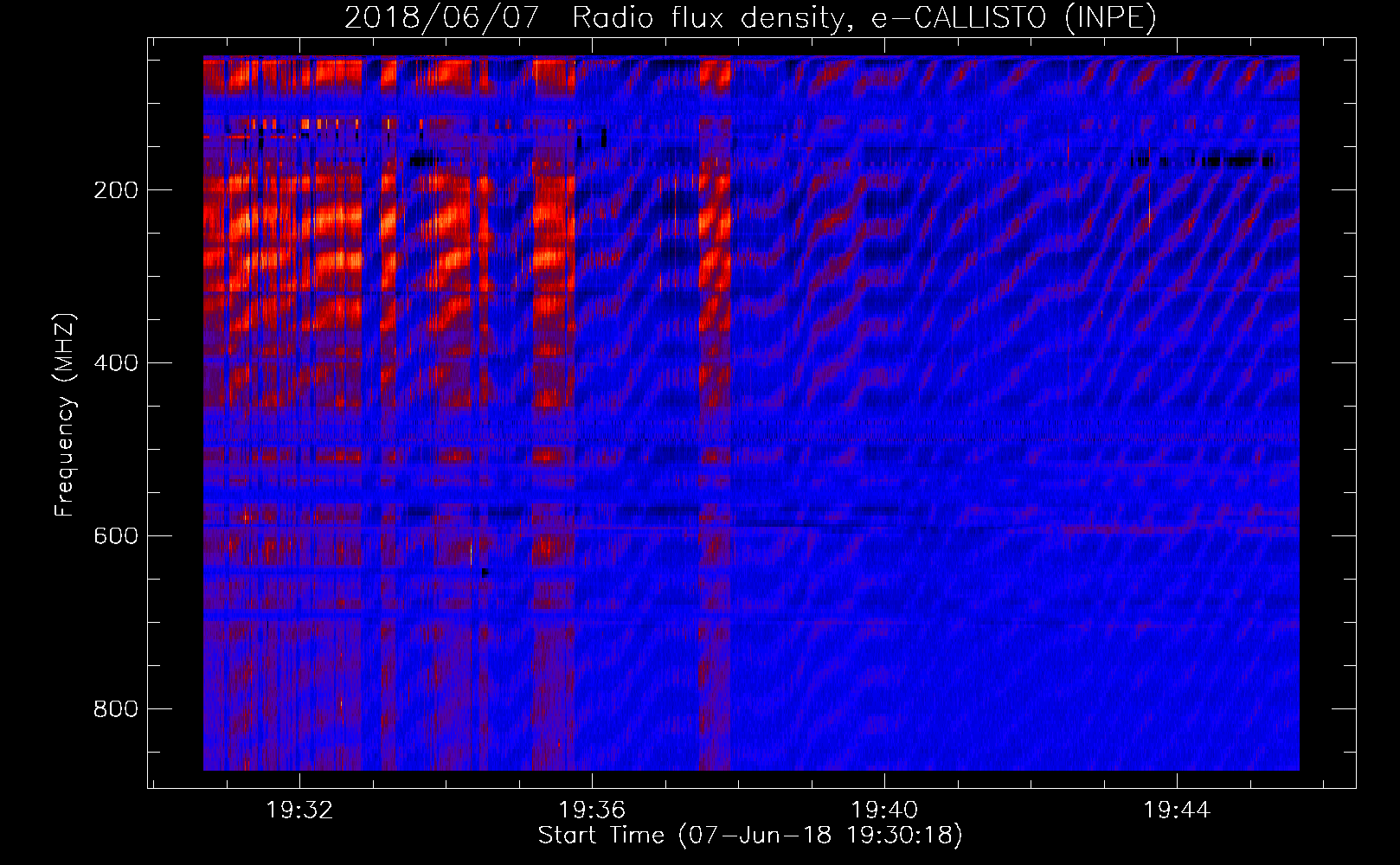Click inside the radio spectrogram plot

tap(751, 413)
